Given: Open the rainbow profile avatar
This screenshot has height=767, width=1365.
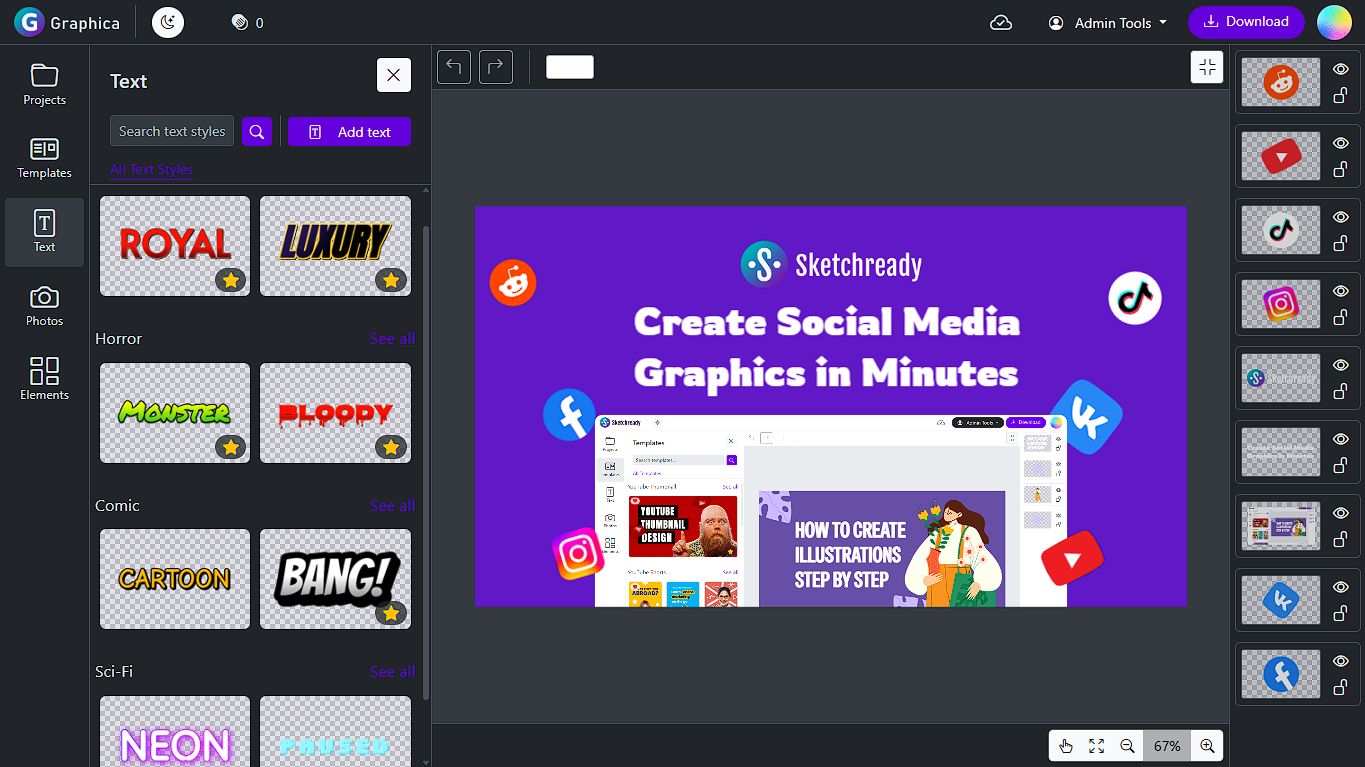Looking at the screenshot, I should (1334, 22).
